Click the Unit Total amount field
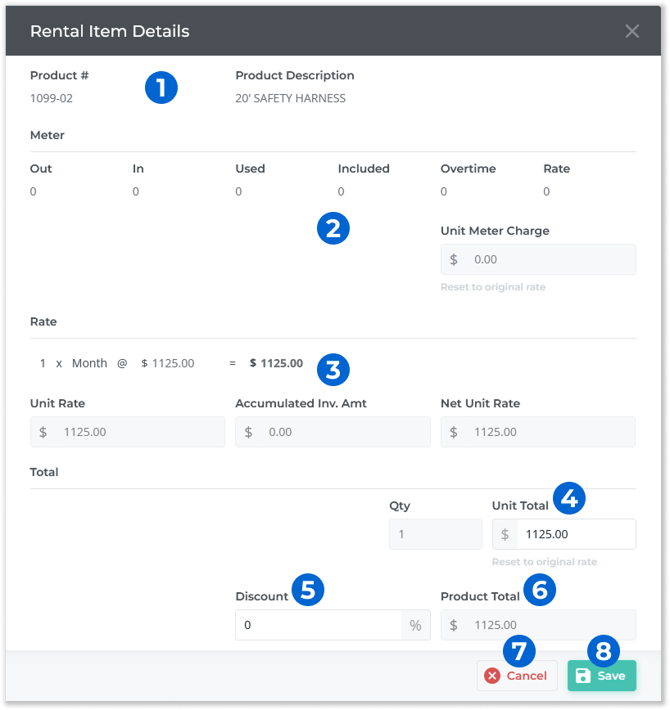The width and height of the screenshot is (670, 710). tap(575, 534)
